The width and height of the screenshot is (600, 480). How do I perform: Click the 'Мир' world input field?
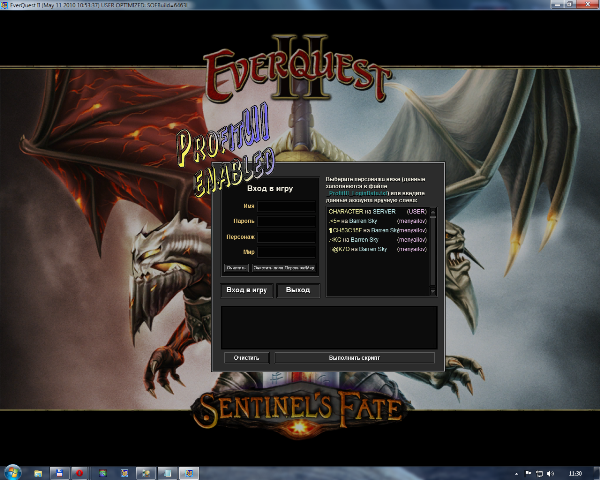pos(288,252)
